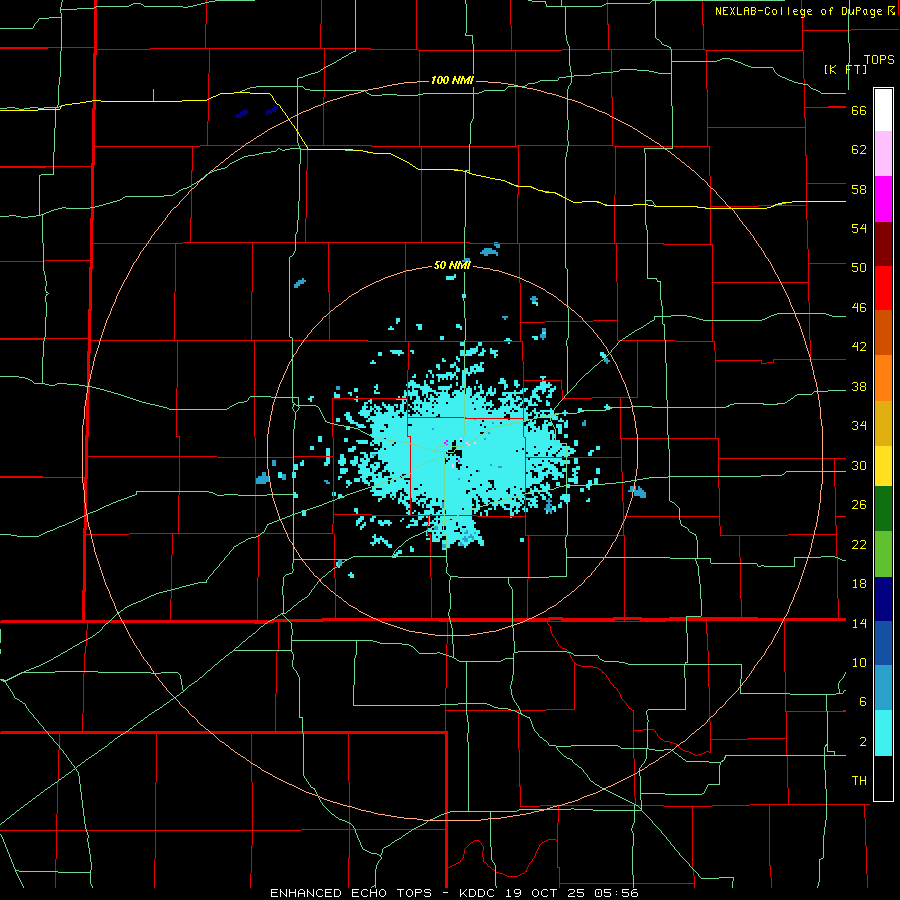
Task: Click the "KDDC" radar station identifier
Action: click(479, 893)
